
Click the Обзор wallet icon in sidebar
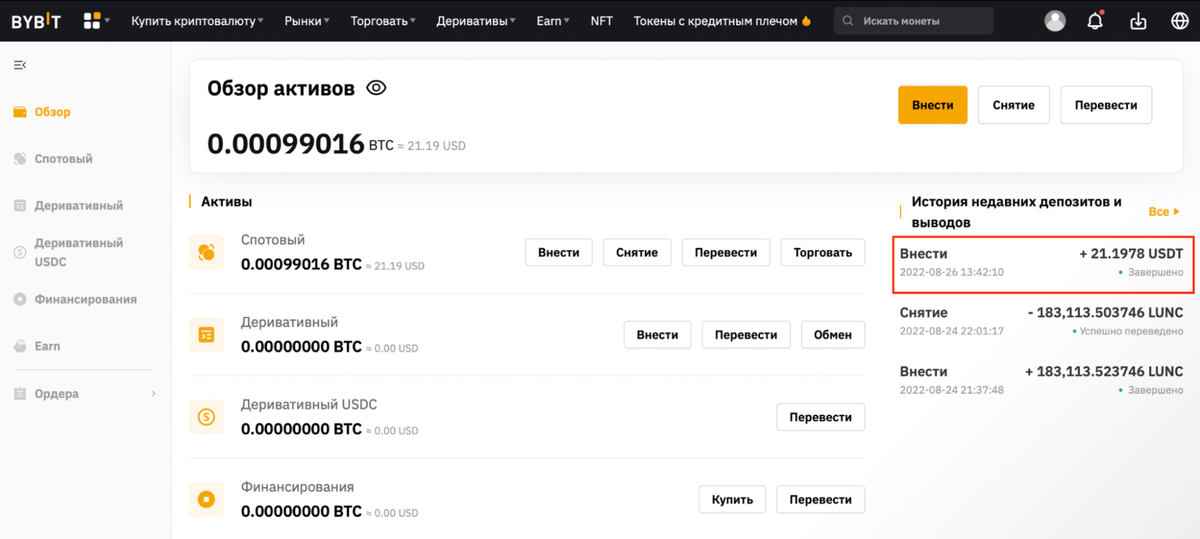20,112
